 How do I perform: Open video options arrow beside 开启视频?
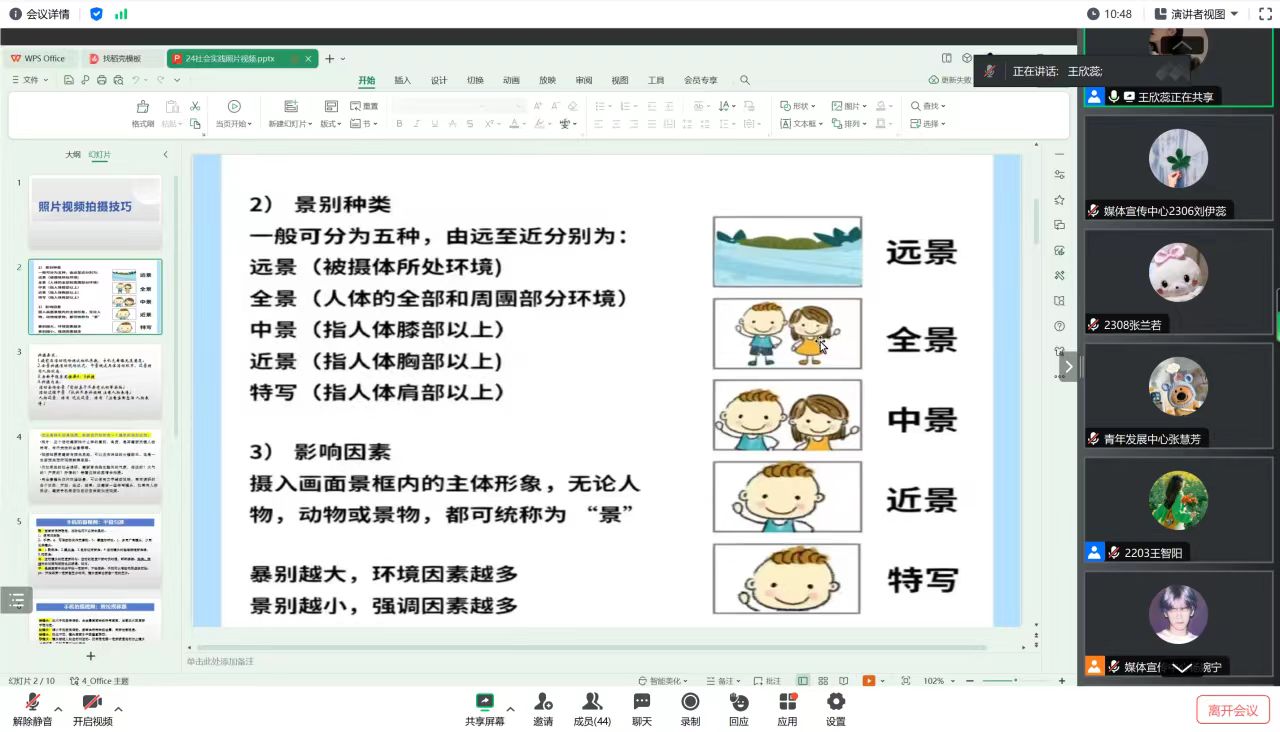click(118, 709)
